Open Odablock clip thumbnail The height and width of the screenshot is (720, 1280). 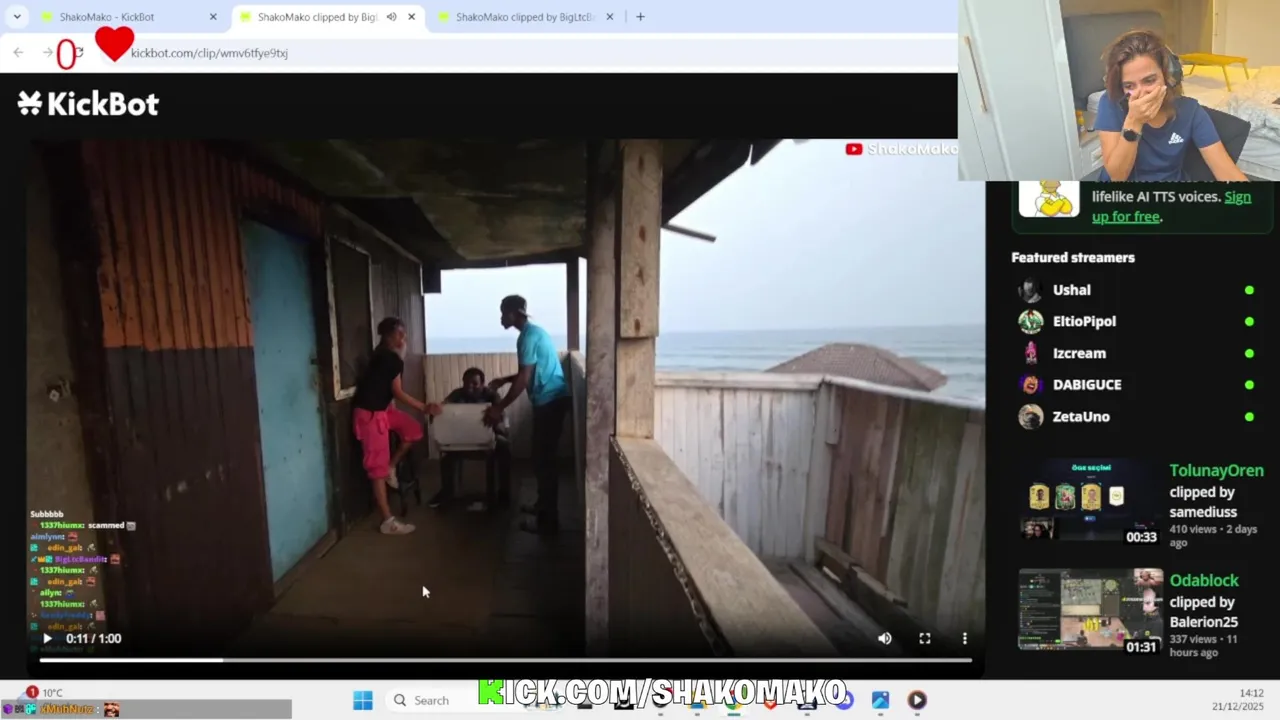point(1090,612)
